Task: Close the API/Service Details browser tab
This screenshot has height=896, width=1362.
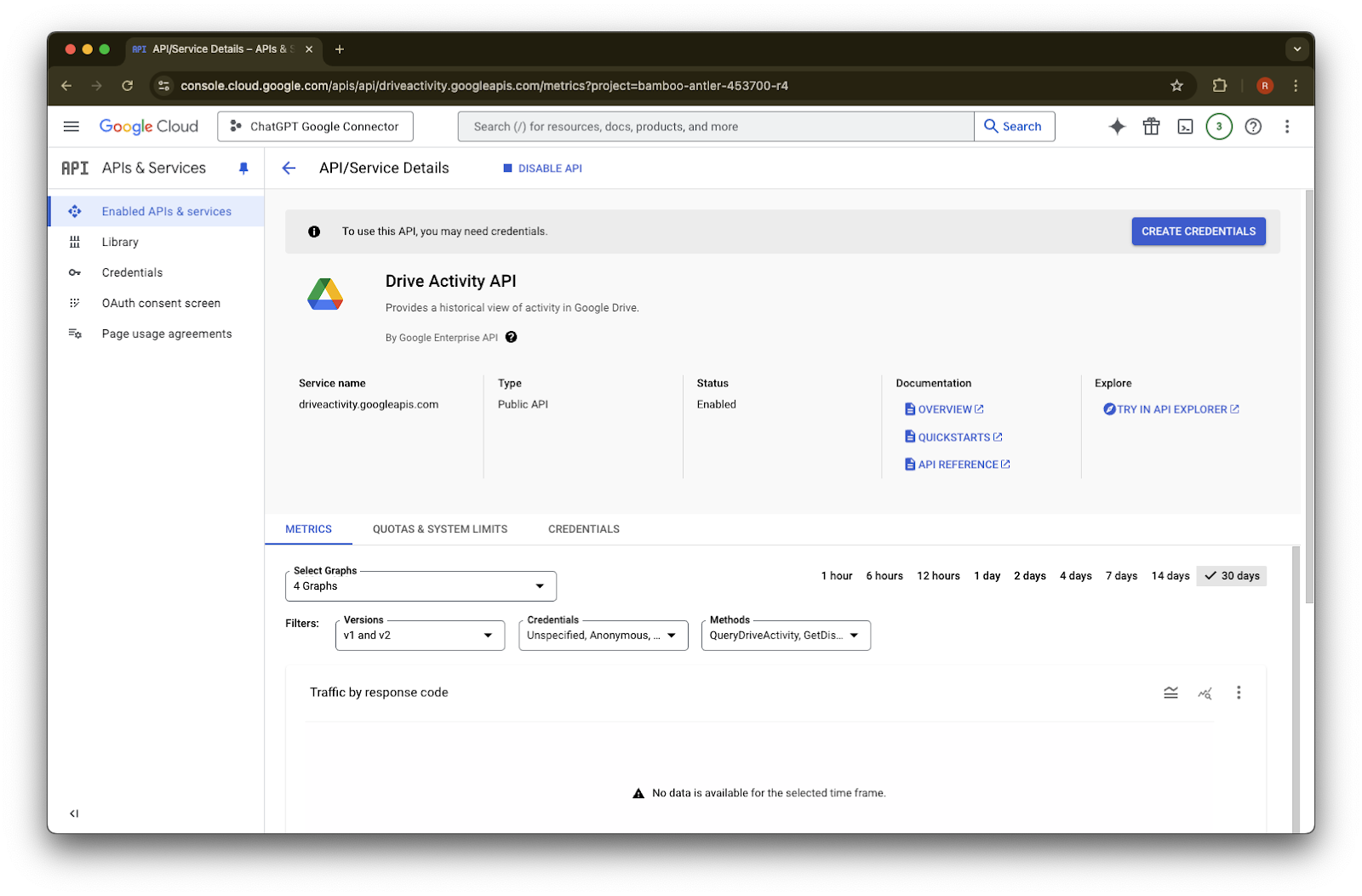Action: pyautogui.click(x=309, y=49)
